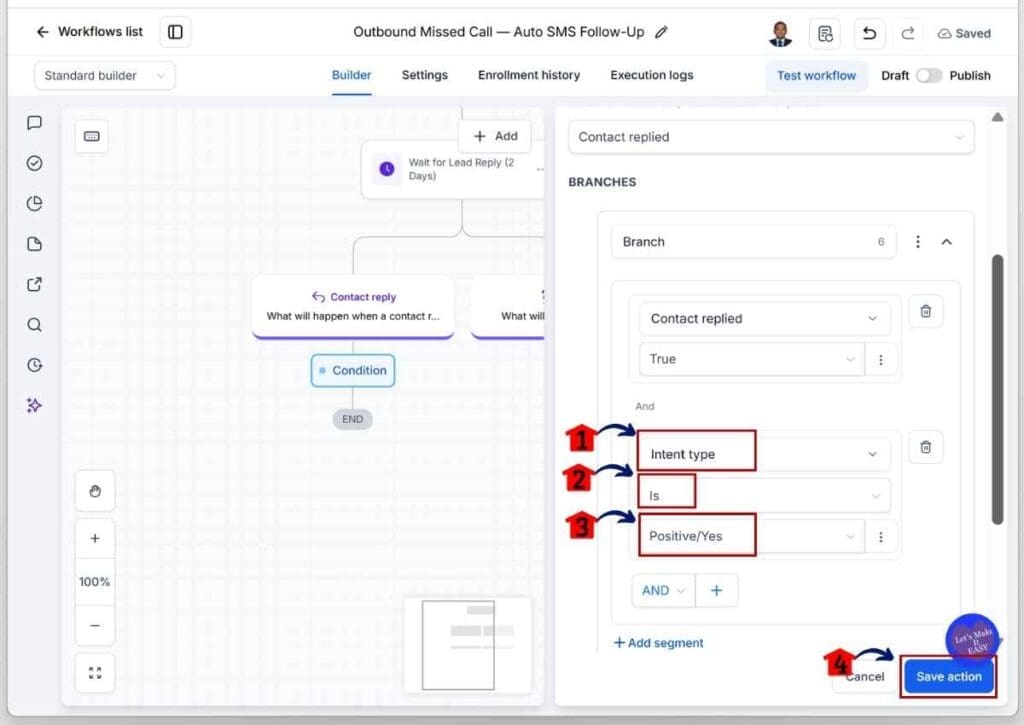Open the sticky note sidebar icon
Screen dimensions: 1024x725
[x=35, y=244]
